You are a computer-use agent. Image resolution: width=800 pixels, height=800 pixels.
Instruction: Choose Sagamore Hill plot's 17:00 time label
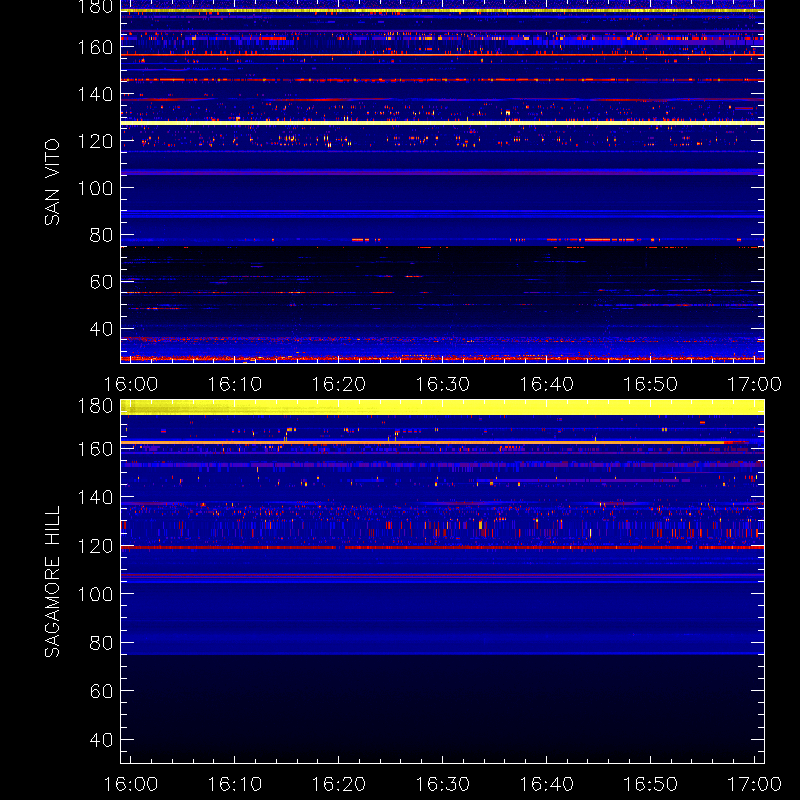(754, 784)
